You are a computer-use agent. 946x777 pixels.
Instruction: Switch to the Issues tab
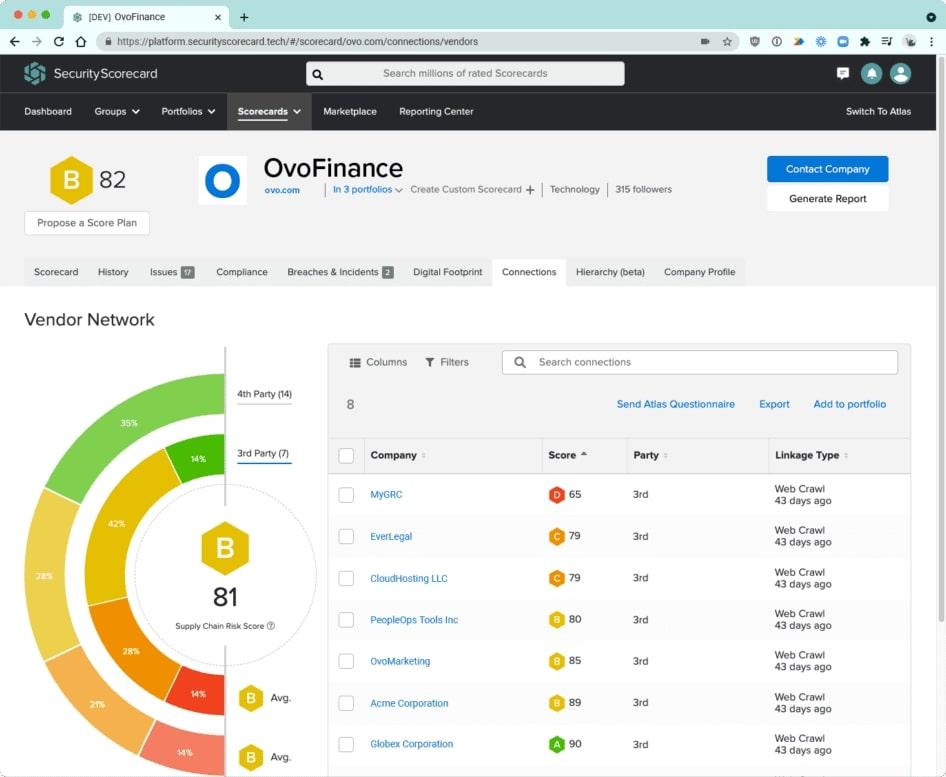pyautogui.click(x=172, y=273)
